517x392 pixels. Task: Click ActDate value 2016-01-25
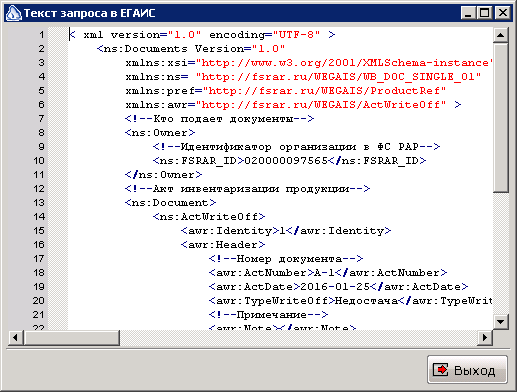335,287
